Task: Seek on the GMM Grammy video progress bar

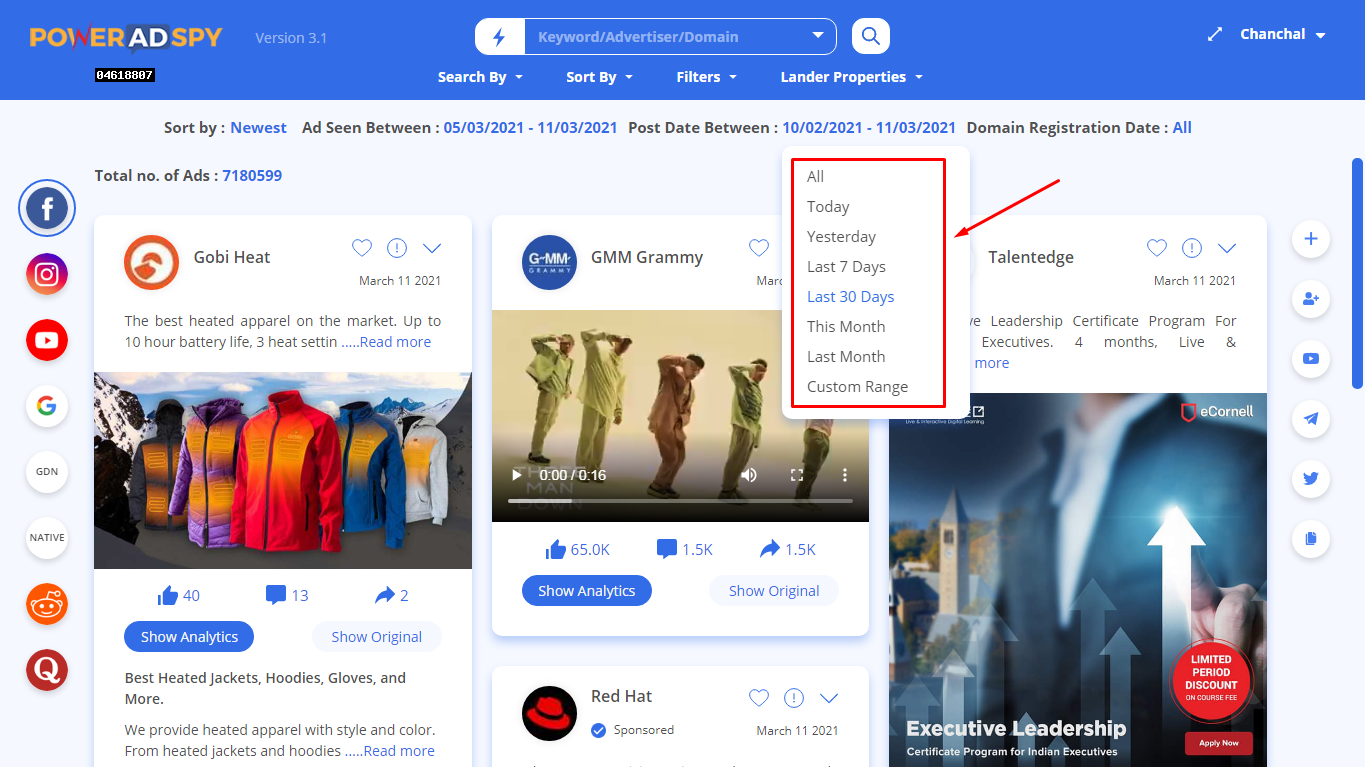Action: (x=680, y=500)
